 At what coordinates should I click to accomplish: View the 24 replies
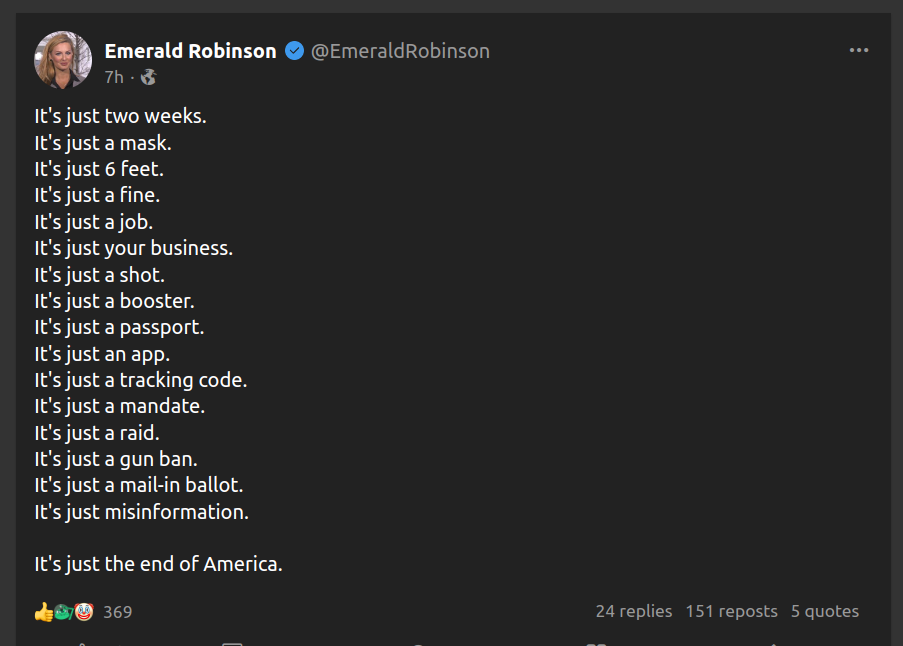tap(634, 611)
